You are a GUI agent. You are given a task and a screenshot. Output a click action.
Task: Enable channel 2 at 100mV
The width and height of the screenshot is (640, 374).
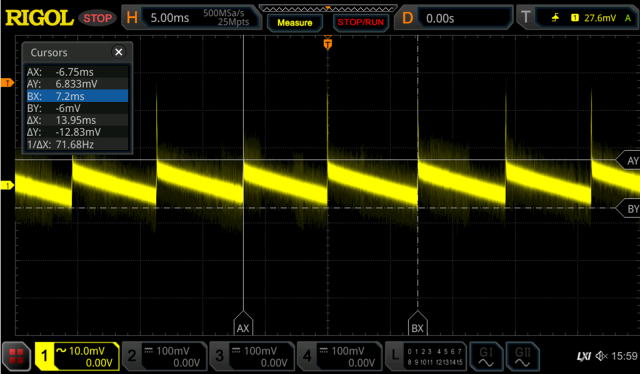[x=164, y=356]
